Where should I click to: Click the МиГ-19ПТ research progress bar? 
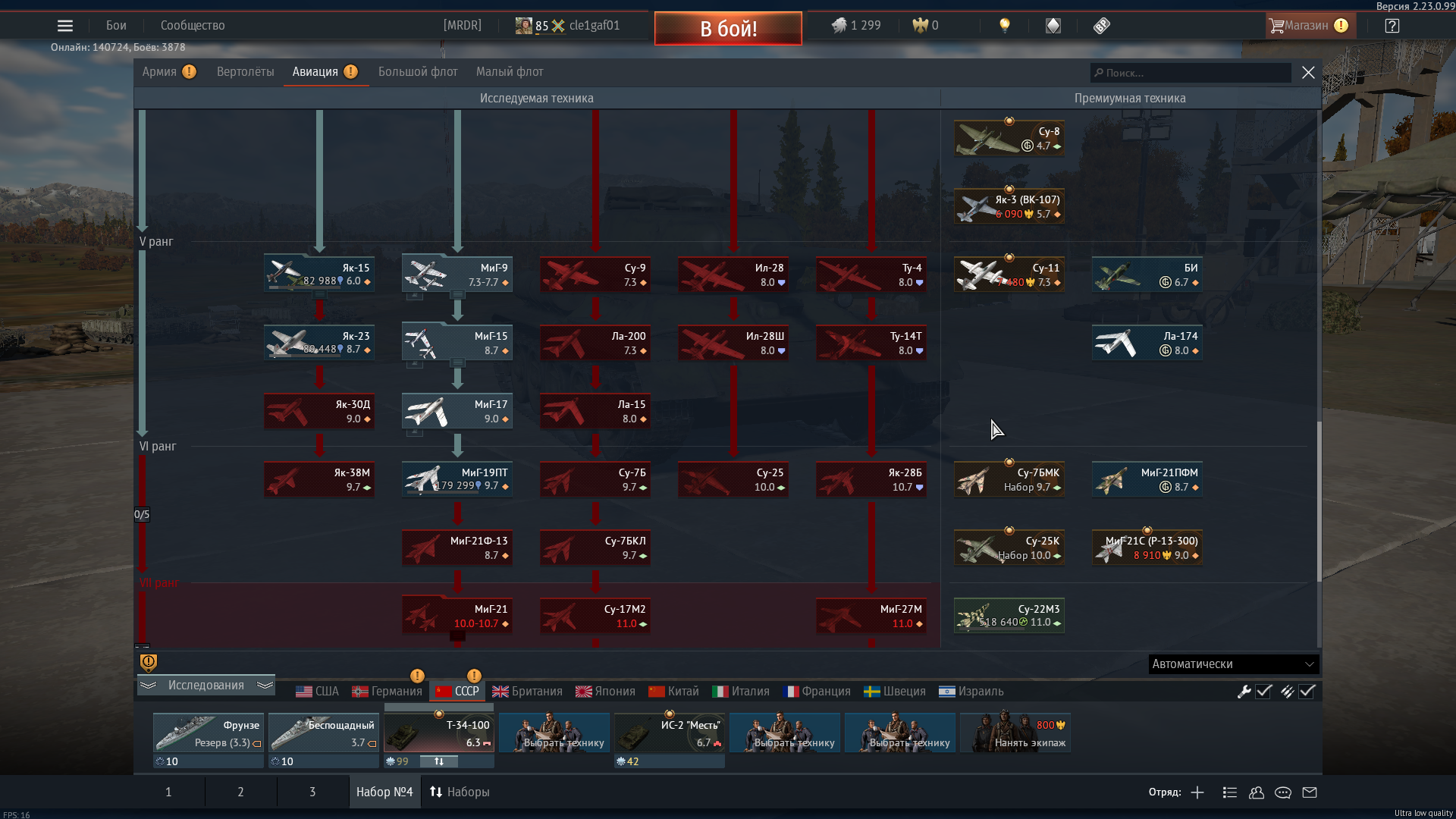click(443, 493)
